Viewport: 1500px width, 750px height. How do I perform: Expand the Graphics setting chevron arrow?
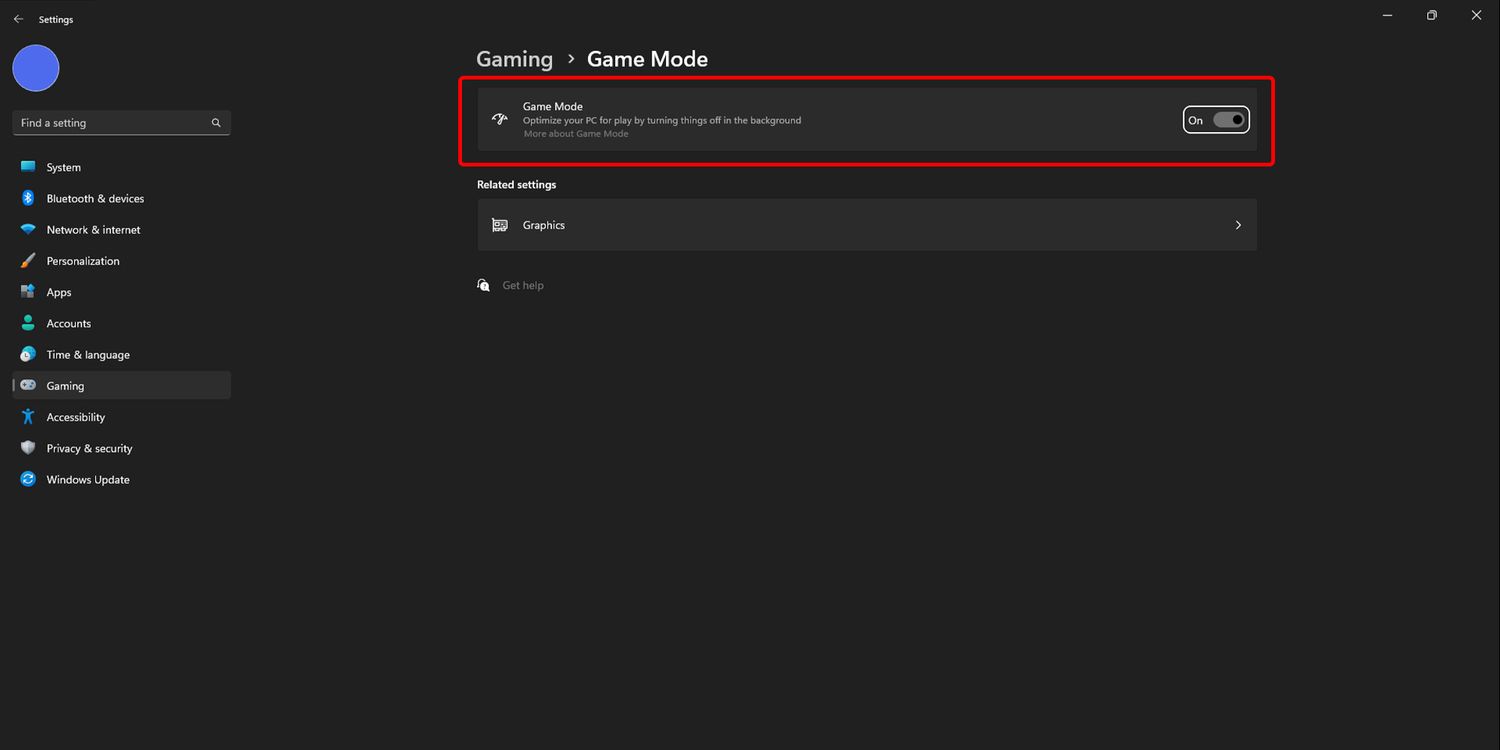coord(1238,225)
